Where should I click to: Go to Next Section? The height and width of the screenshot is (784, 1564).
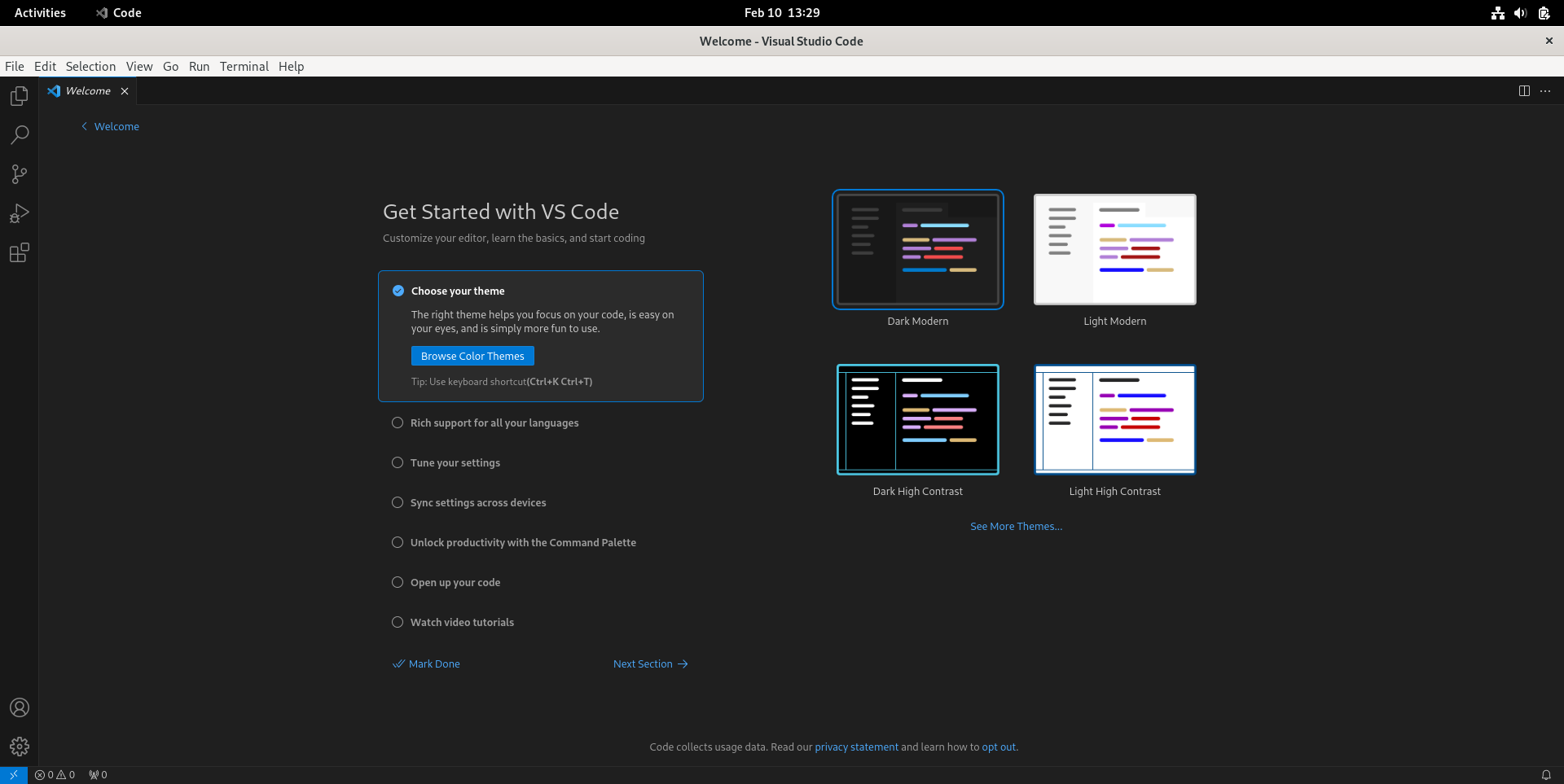(651, 664)
